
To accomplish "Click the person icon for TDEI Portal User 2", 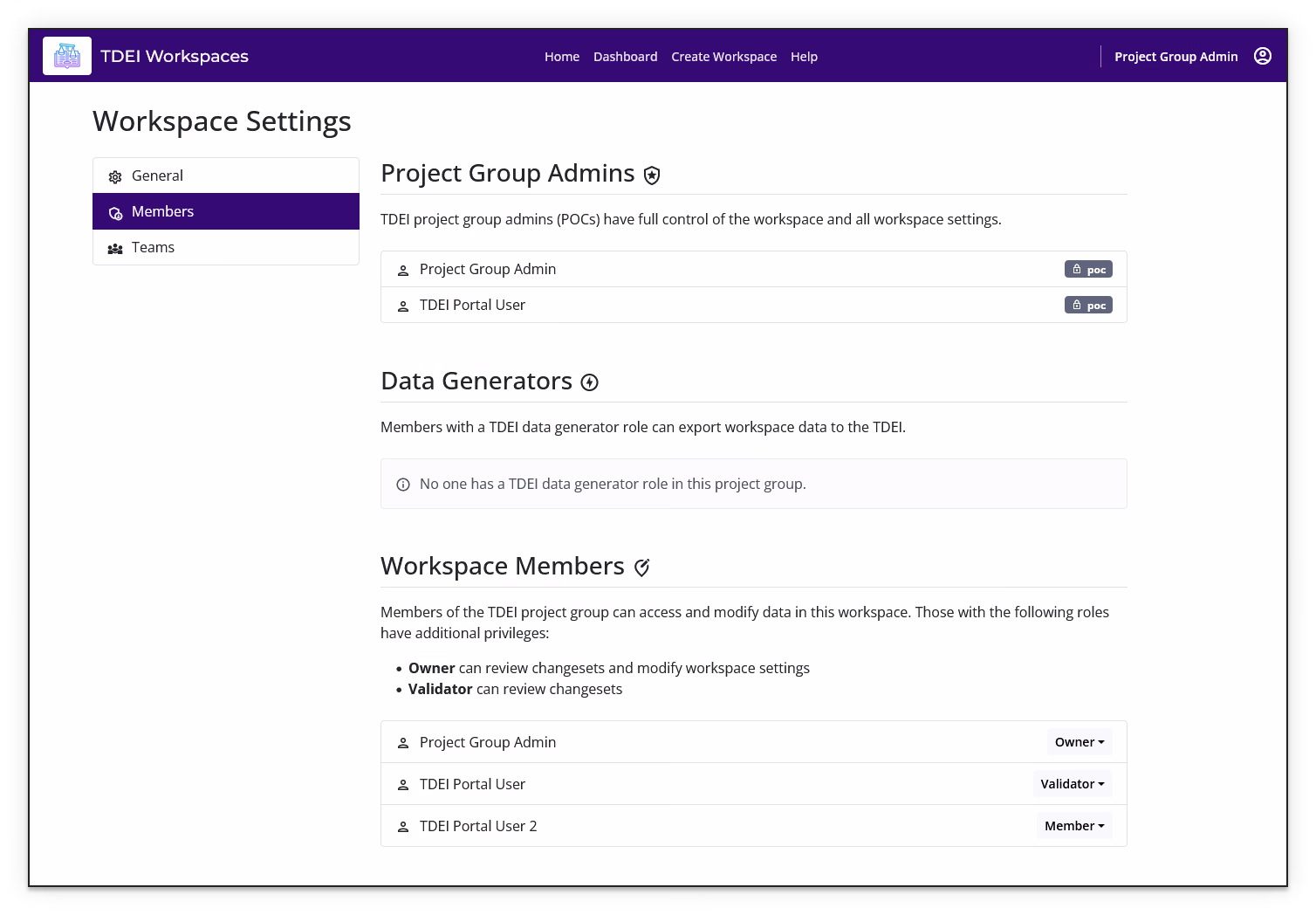I will click(403, 827).
